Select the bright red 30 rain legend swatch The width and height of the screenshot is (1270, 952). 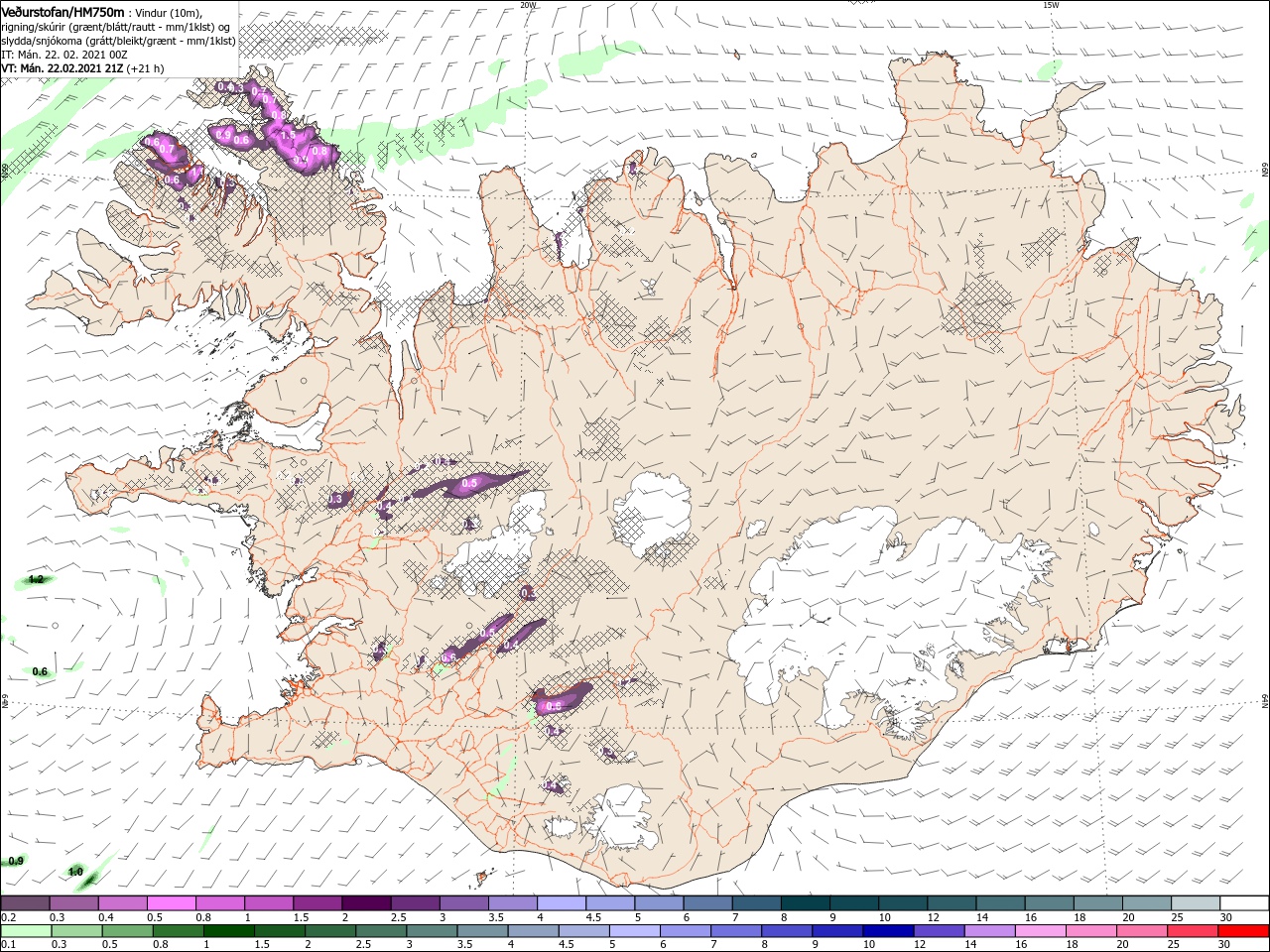coord(1243,931)
